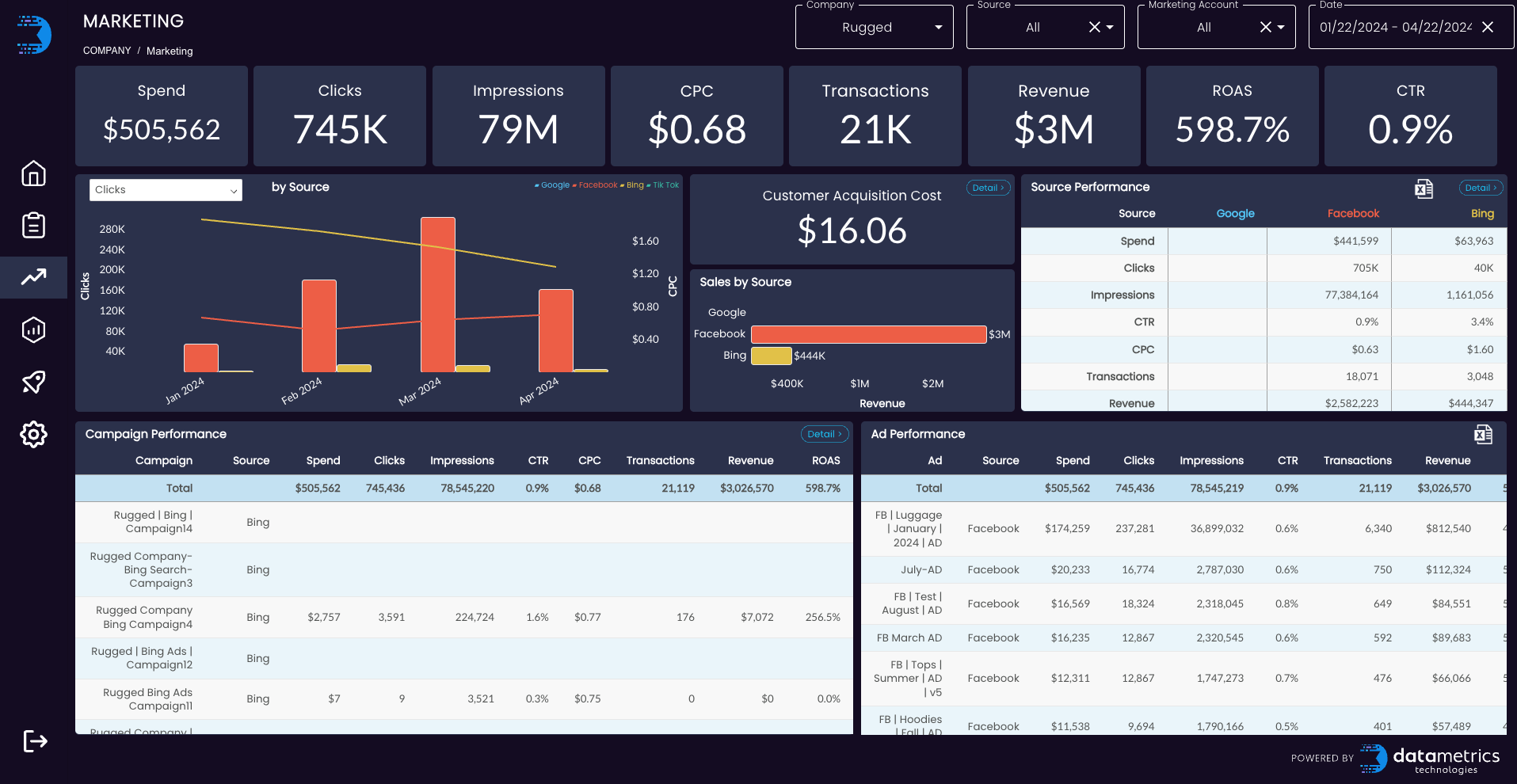Clear the Source filter with X
1517x784 pixels.
click(x=1095, y=27)
